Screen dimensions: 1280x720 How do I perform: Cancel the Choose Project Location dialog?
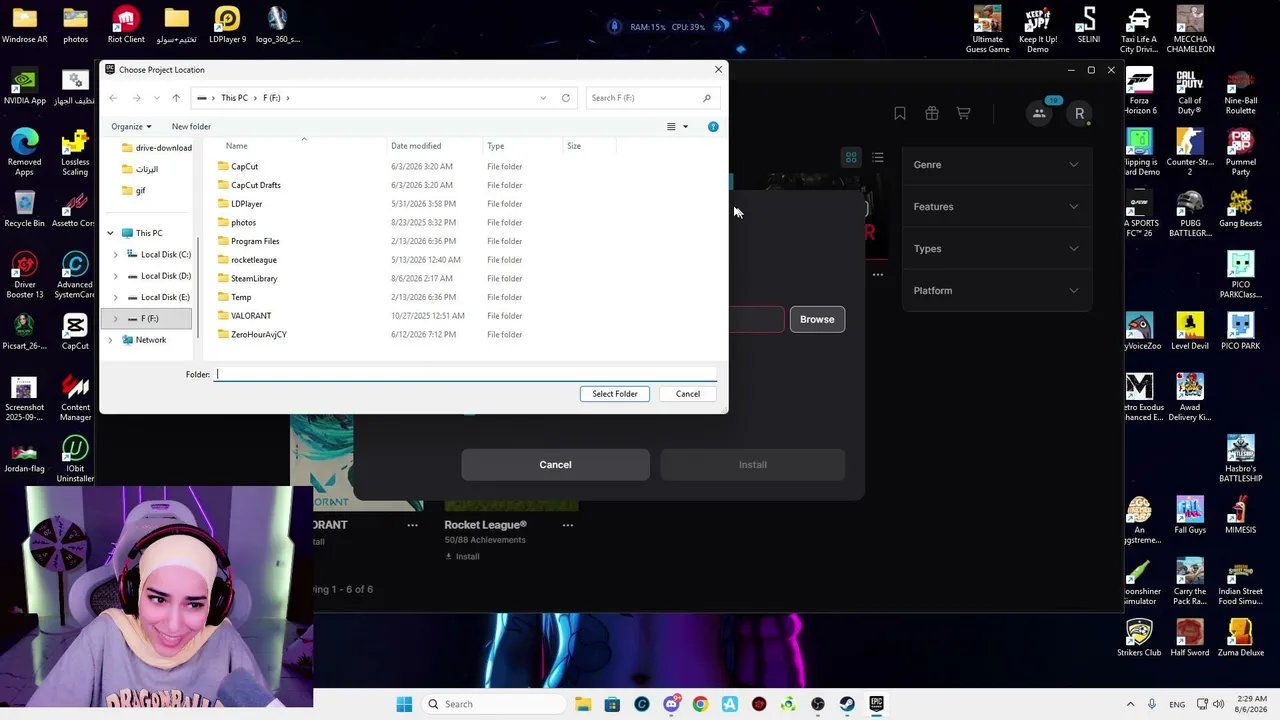(688, 394)
